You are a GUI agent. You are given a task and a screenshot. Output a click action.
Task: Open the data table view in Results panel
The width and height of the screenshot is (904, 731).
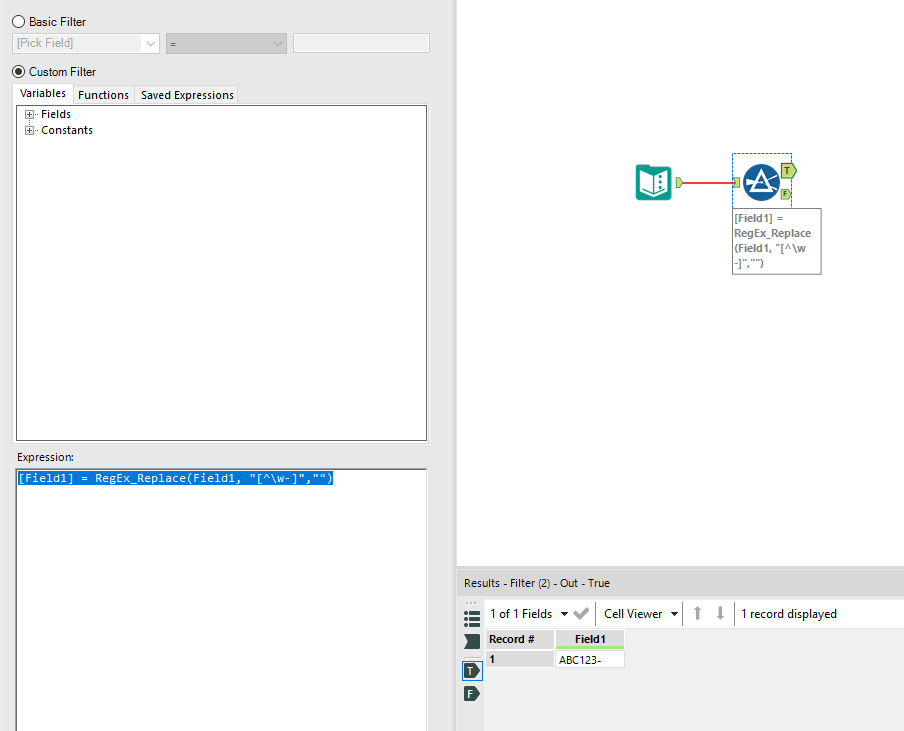[471, 617]
